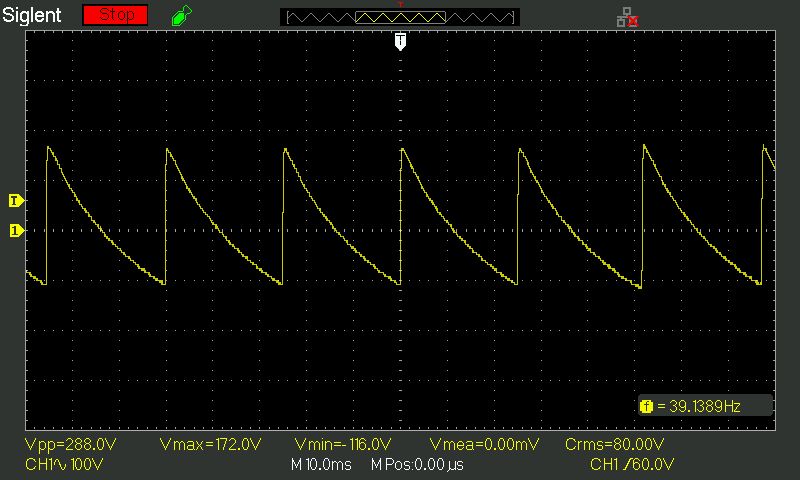800x480 pixels.
Task: Click the CH1 trigger level 60.0V readout
Action: click(648, 465)
